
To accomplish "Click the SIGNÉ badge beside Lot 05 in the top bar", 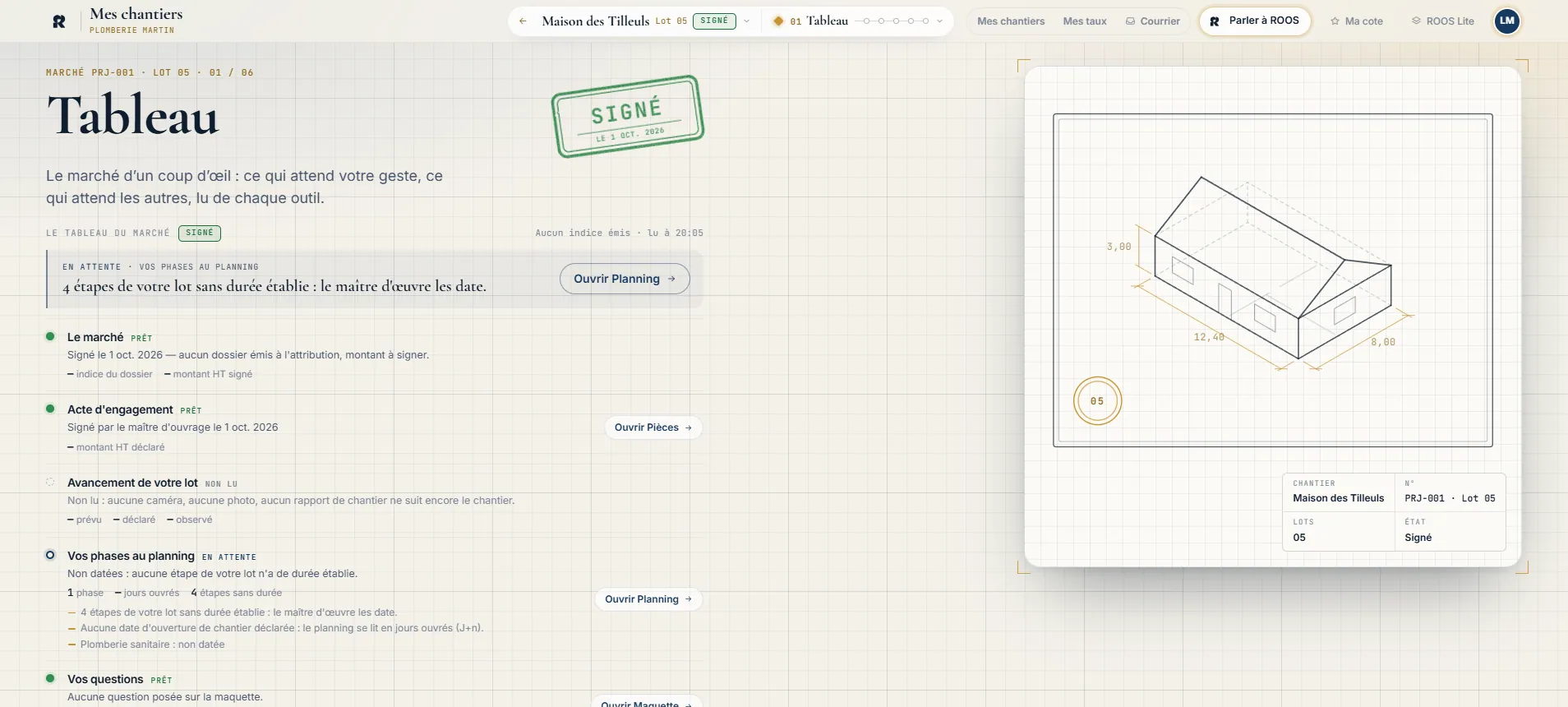I will (x=714, y=21).
